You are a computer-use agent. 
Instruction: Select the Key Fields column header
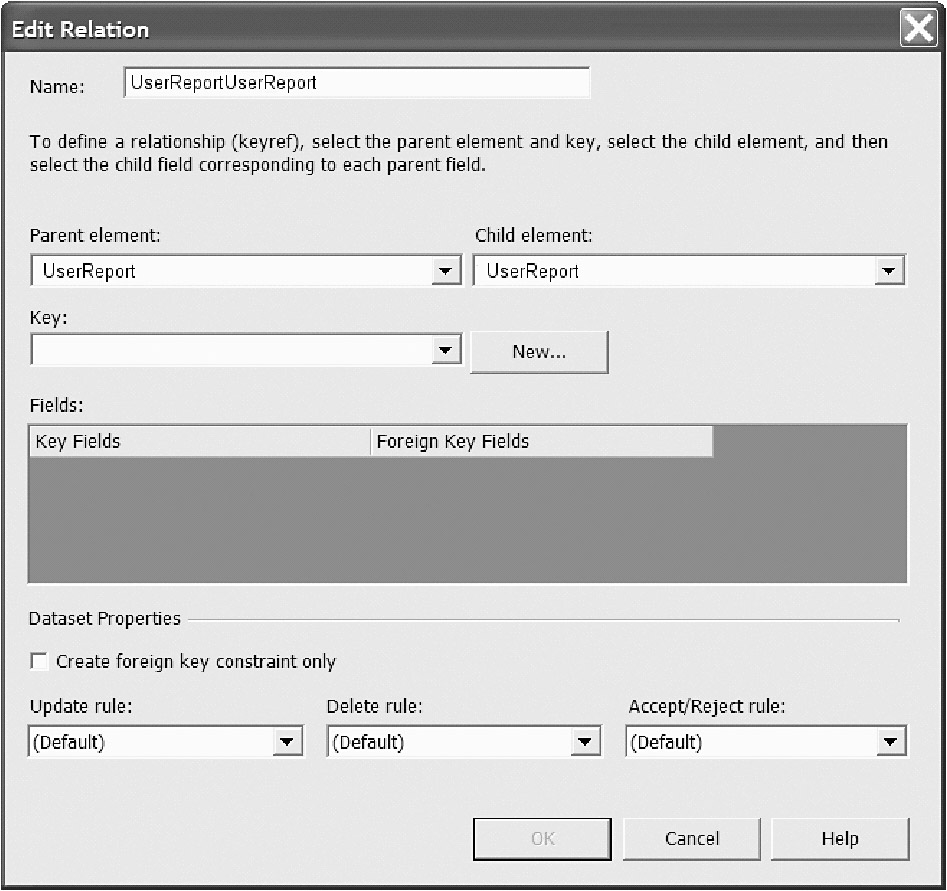(x=200, y=441)
